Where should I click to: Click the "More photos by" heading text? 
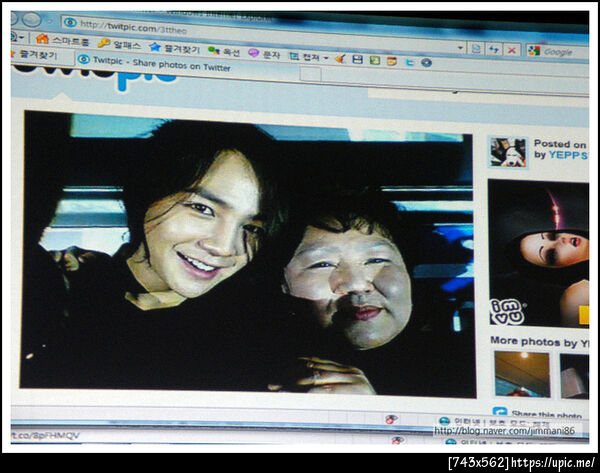point(539,342)
